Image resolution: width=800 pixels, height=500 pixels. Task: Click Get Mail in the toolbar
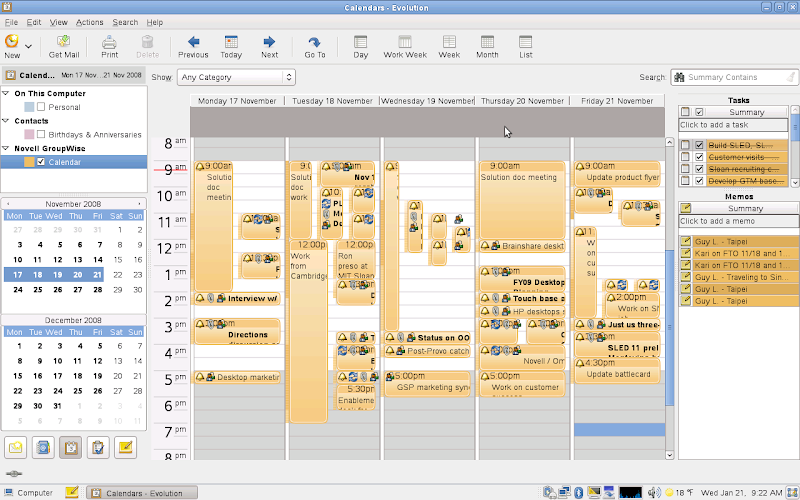[x=64, y=46]
